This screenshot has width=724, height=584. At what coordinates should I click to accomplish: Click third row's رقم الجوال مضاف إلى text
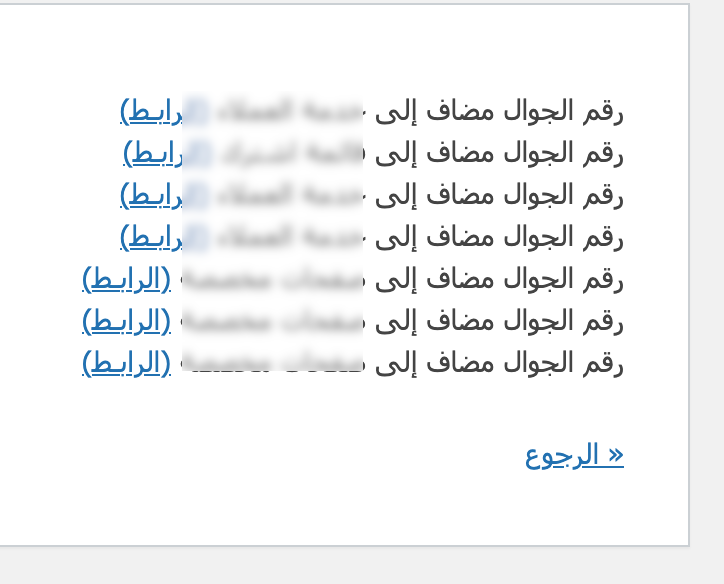[500, 195]
